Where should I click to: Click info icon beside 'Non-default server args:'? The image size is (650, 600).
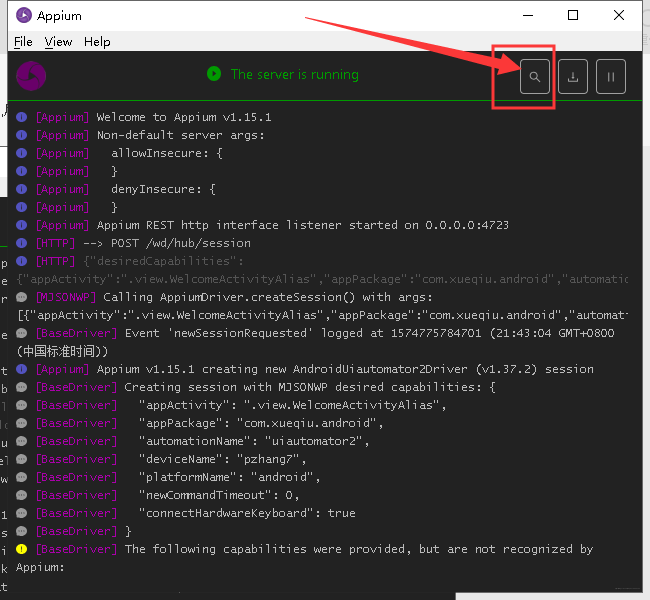[x=22, y=135]
